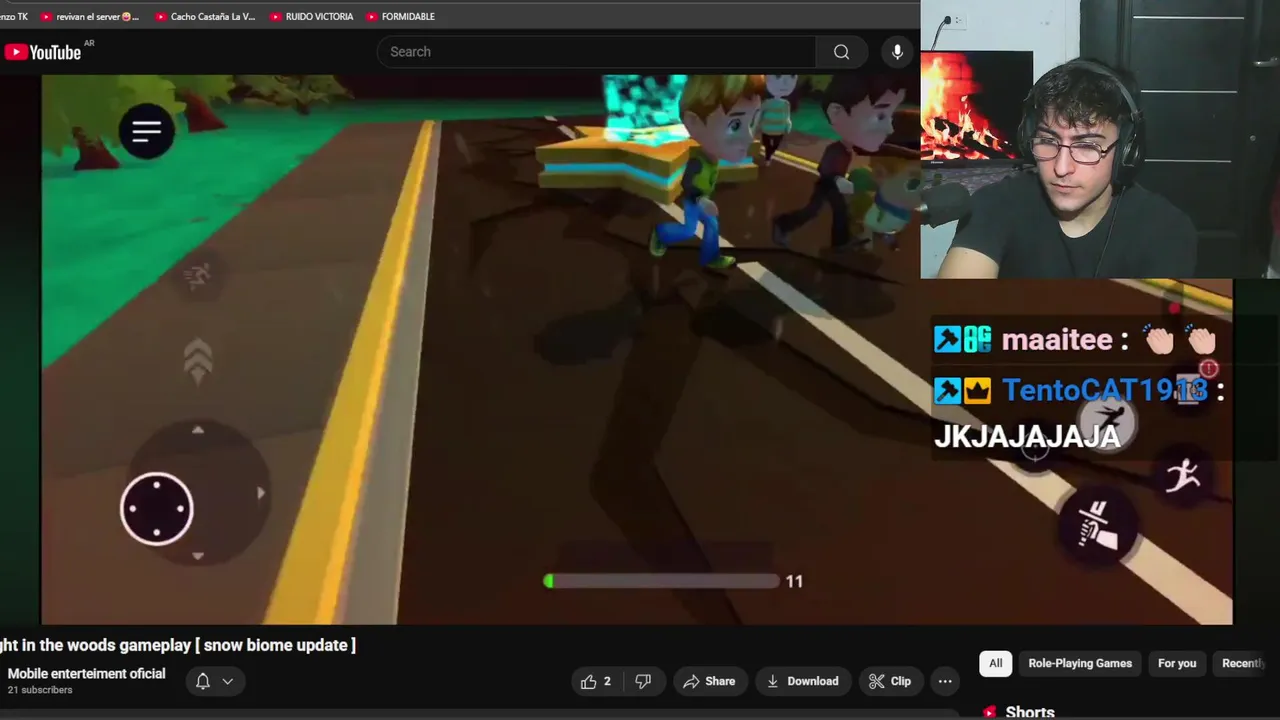This screenshot has width=1280, height=720.
Task: Expand the notification preference chevron
Action: click(228, 681)
